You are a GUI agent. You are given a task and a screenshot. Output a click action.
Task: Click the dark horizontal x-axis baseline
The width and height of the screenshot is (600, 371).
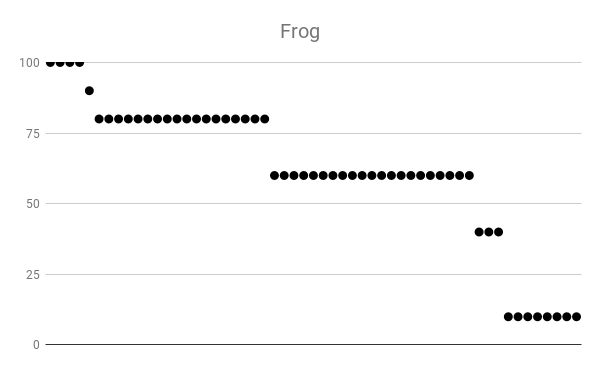click(313, 345)
